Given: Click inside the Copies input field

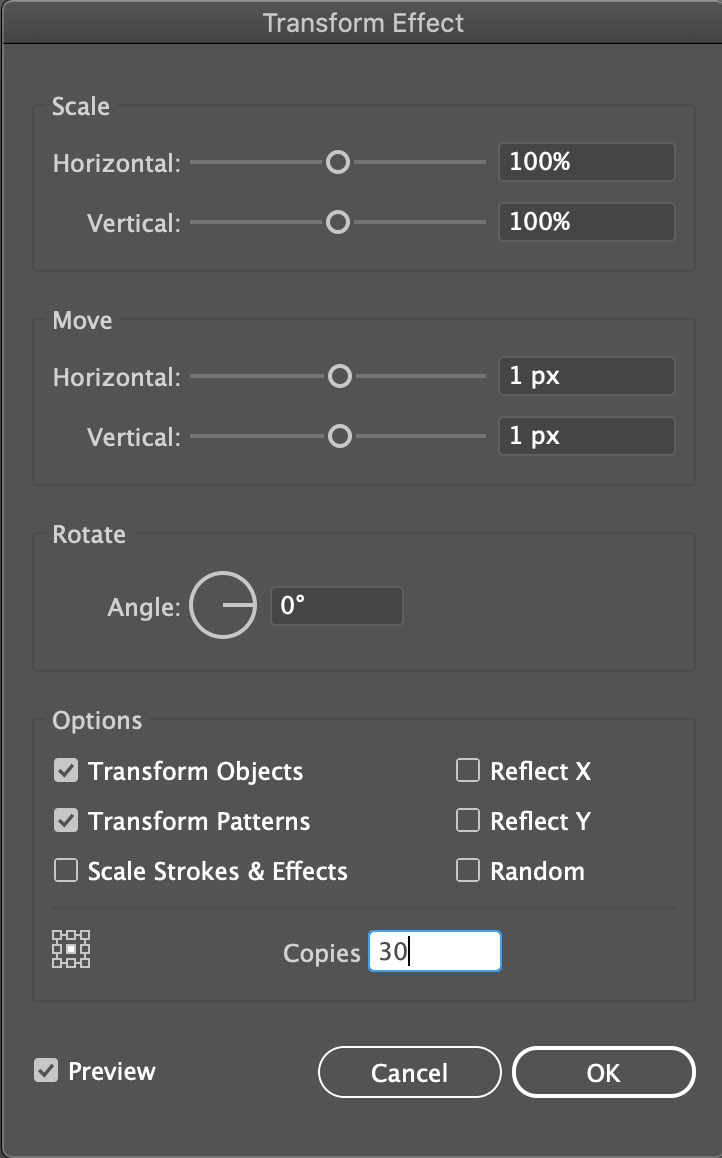Looking at the screenshot, I should [x=434, y=951].
